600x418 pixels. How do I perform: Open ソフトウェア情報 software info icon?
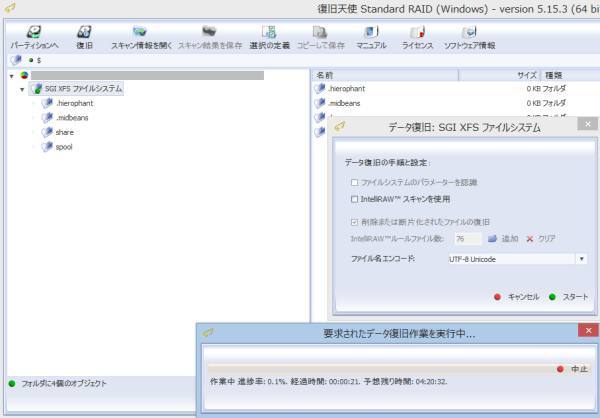point(469,32)
